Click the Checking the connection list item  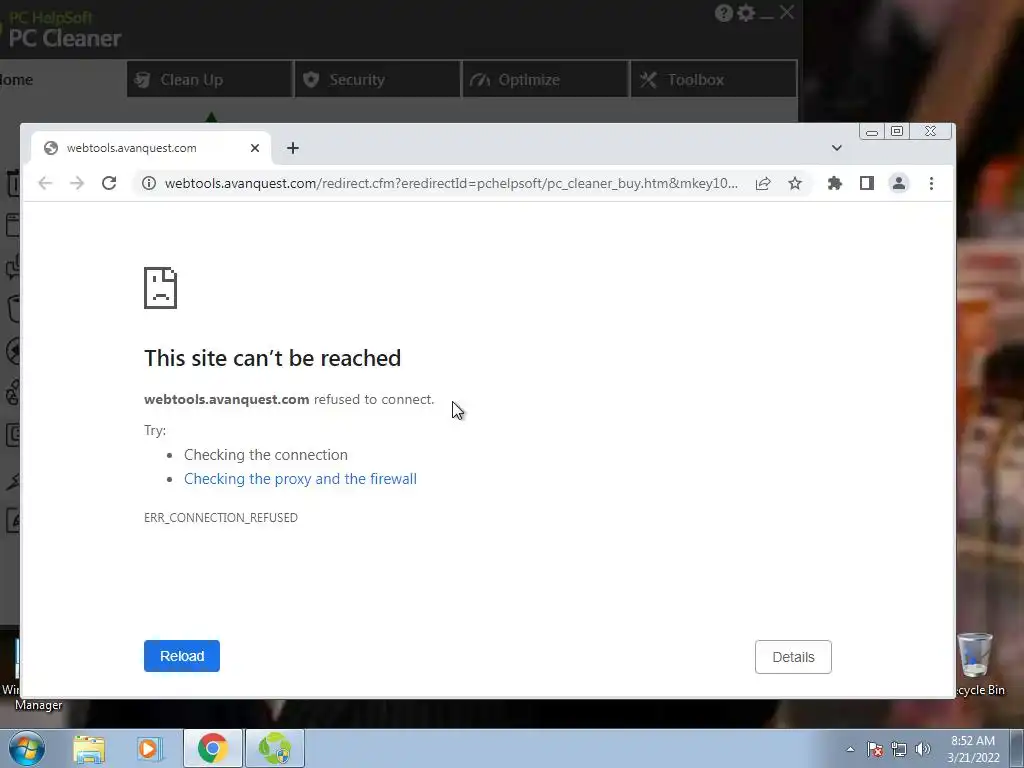tap(266, 455)
